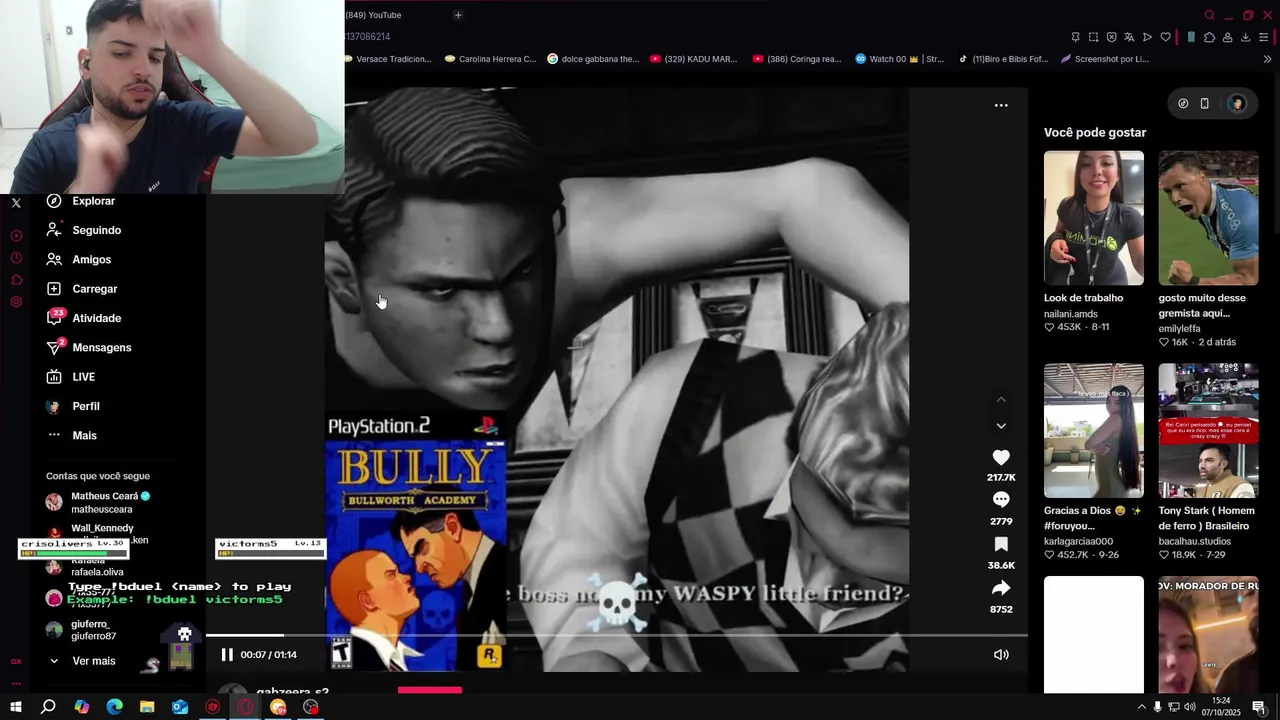Save video with bookmark icon
Viewport: 1280px width, 720px height.
coord(1001,544)
